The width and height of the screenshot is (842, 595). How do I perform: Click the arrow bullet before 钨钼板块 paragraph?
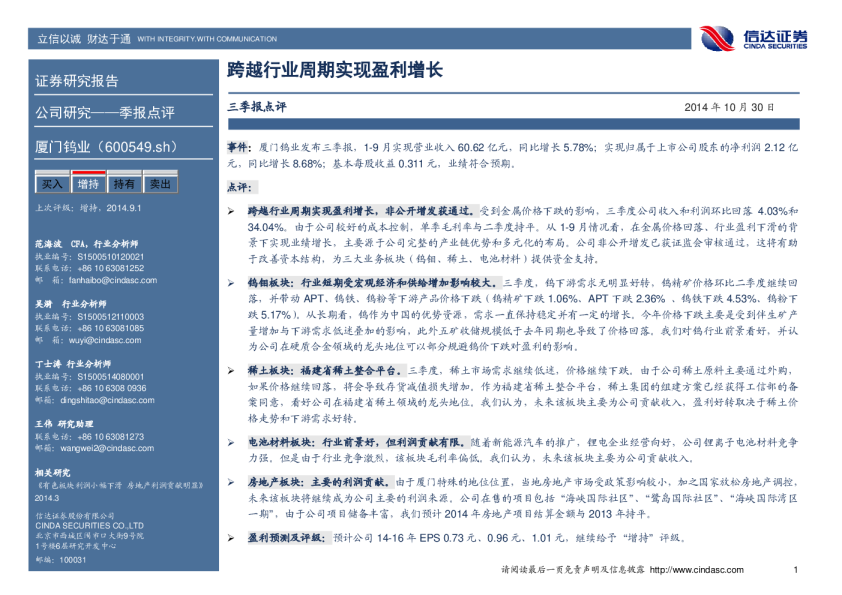coord(231,284)
